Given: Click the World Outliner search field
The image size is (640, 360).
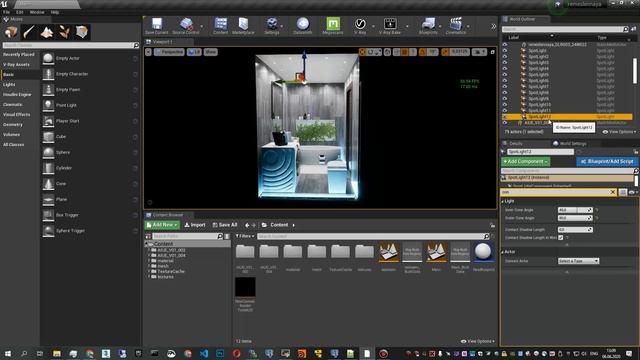Looking at the screenshot, I should pyautogui.click(x=565, y=29).
